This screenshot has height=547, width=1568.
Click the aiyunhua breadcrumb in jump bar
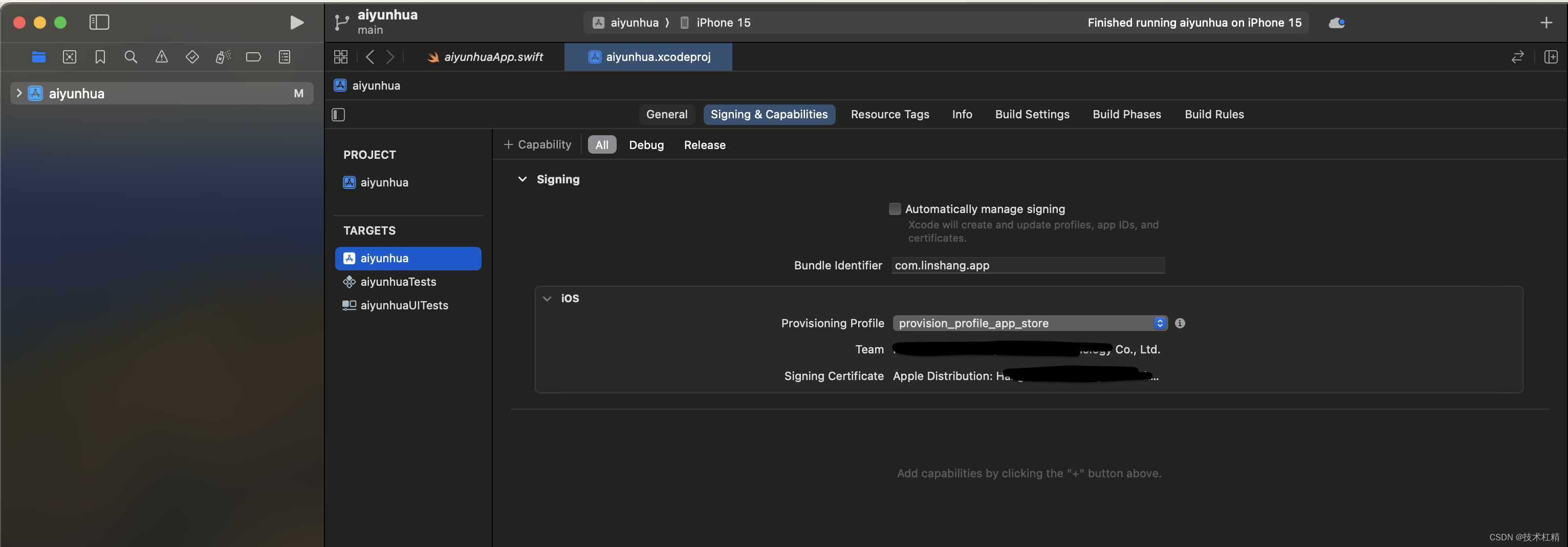(x=367, y=86)
